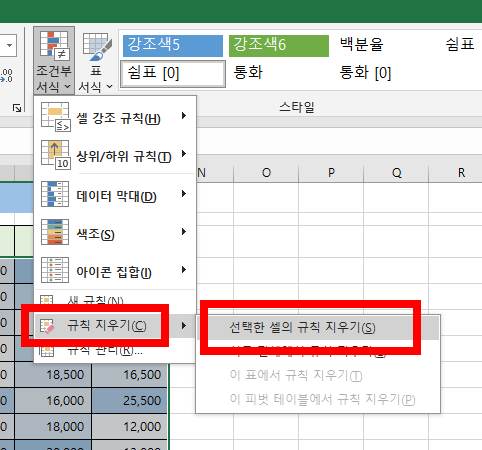Choose 선택한 셀의 규칙 지우기(S)
Viewport: 482px width, 450px height.
pos(318,328)
